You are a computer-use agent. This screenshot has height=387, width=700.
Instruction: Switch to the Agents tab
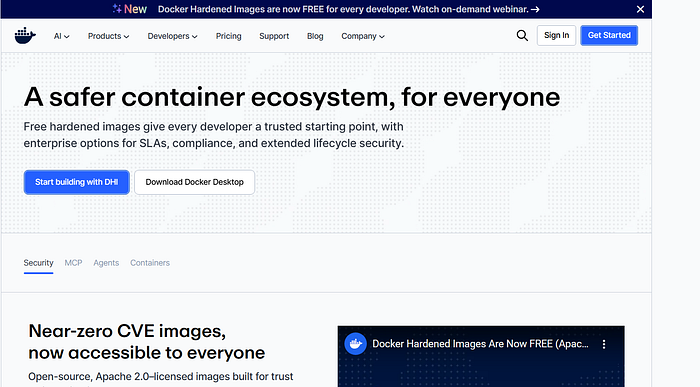pyautogui.click(x=106, y=263)
